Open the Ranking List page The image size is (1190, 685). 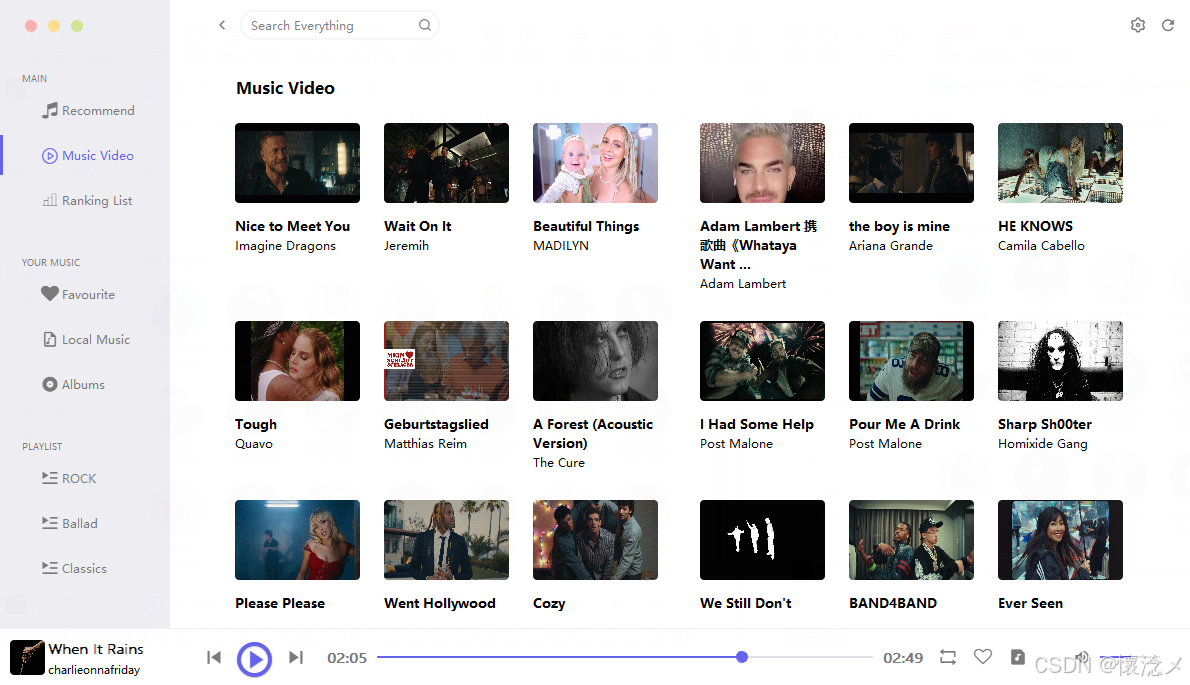click(87, 200)
